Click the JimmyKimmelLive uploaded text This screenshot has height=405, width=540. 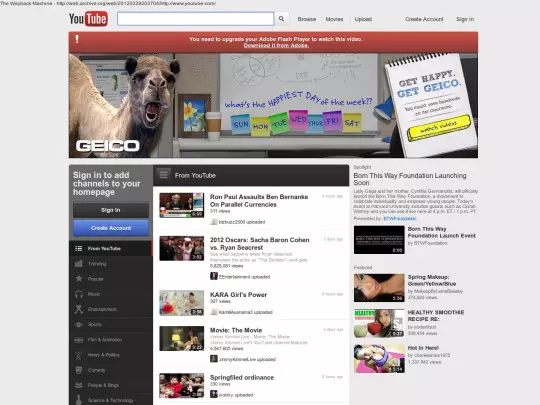(247, 359)
